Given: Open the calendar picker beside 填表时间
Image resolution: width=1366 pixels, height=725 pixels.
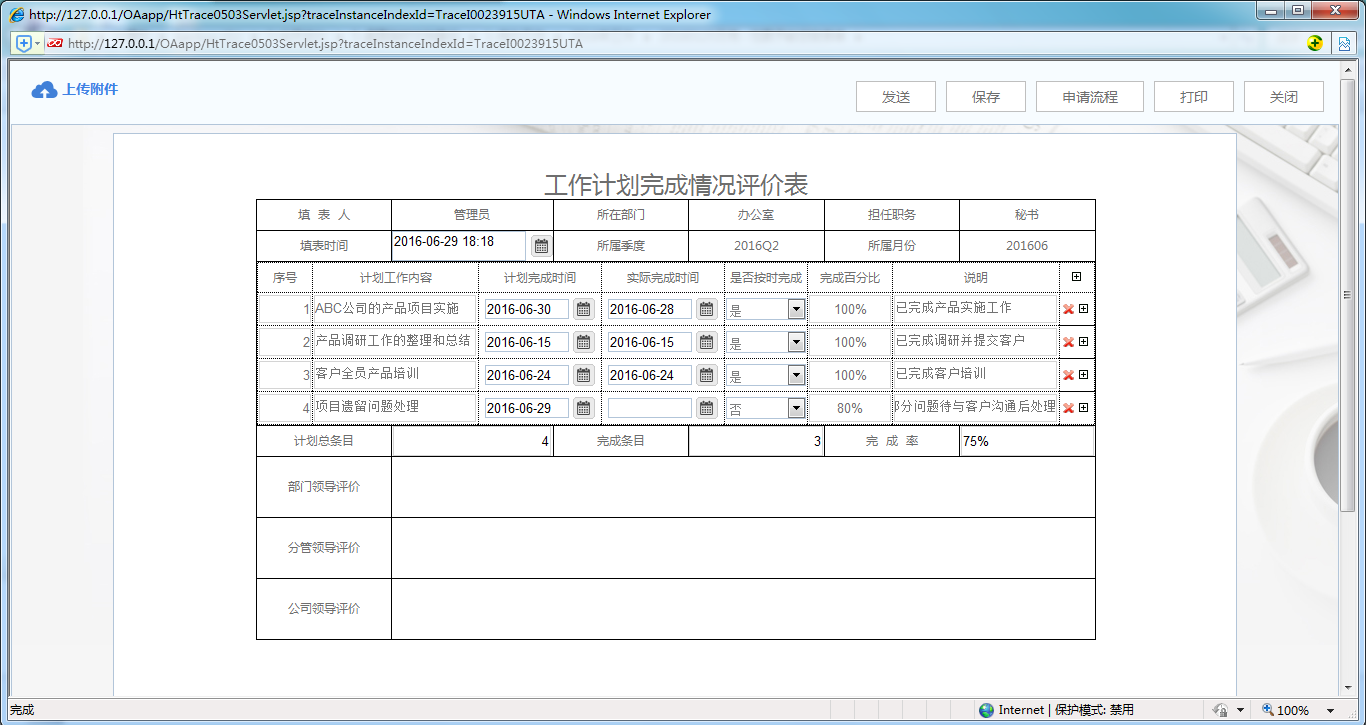Looking at the screenshot, I should (x=541, y=245).
